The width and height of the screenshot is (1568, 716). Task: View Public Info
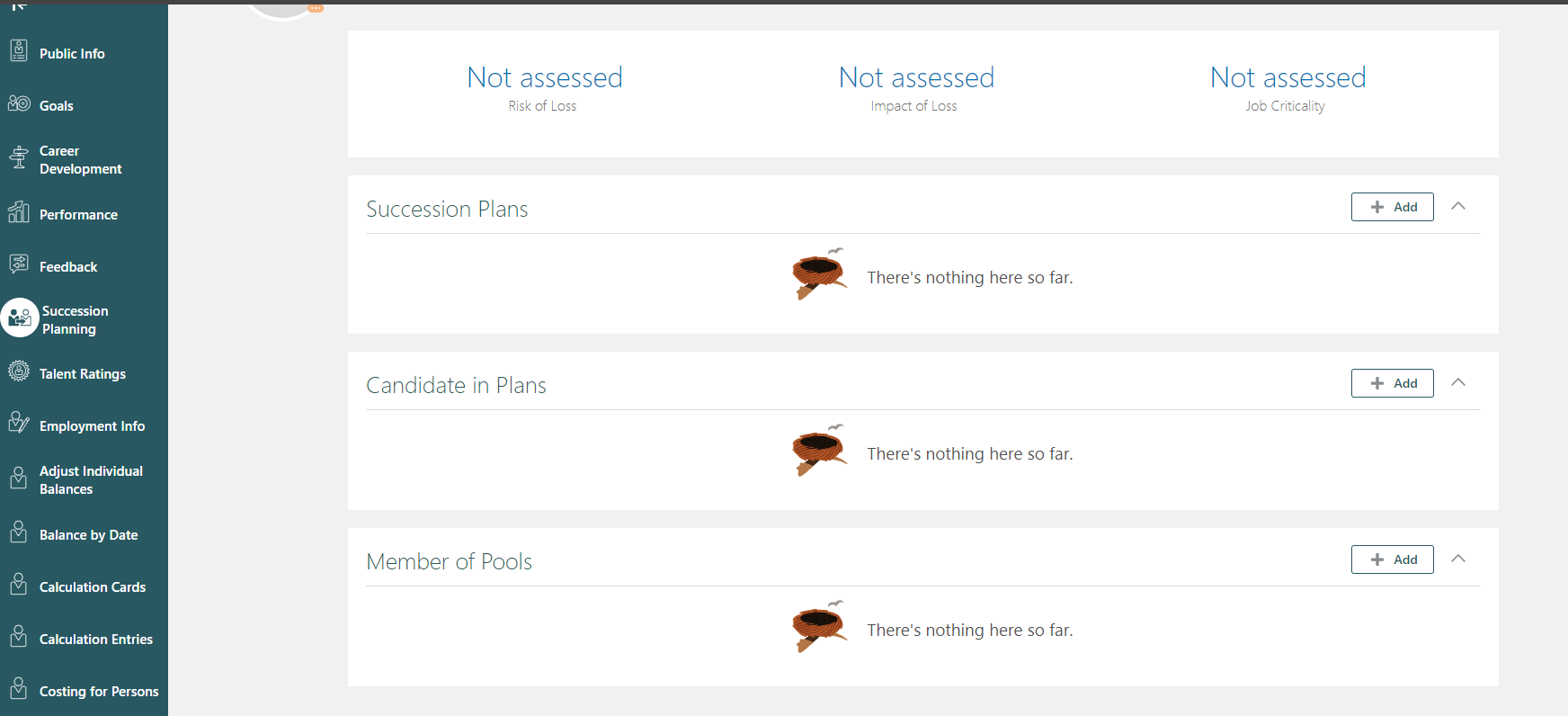(72, 53)
